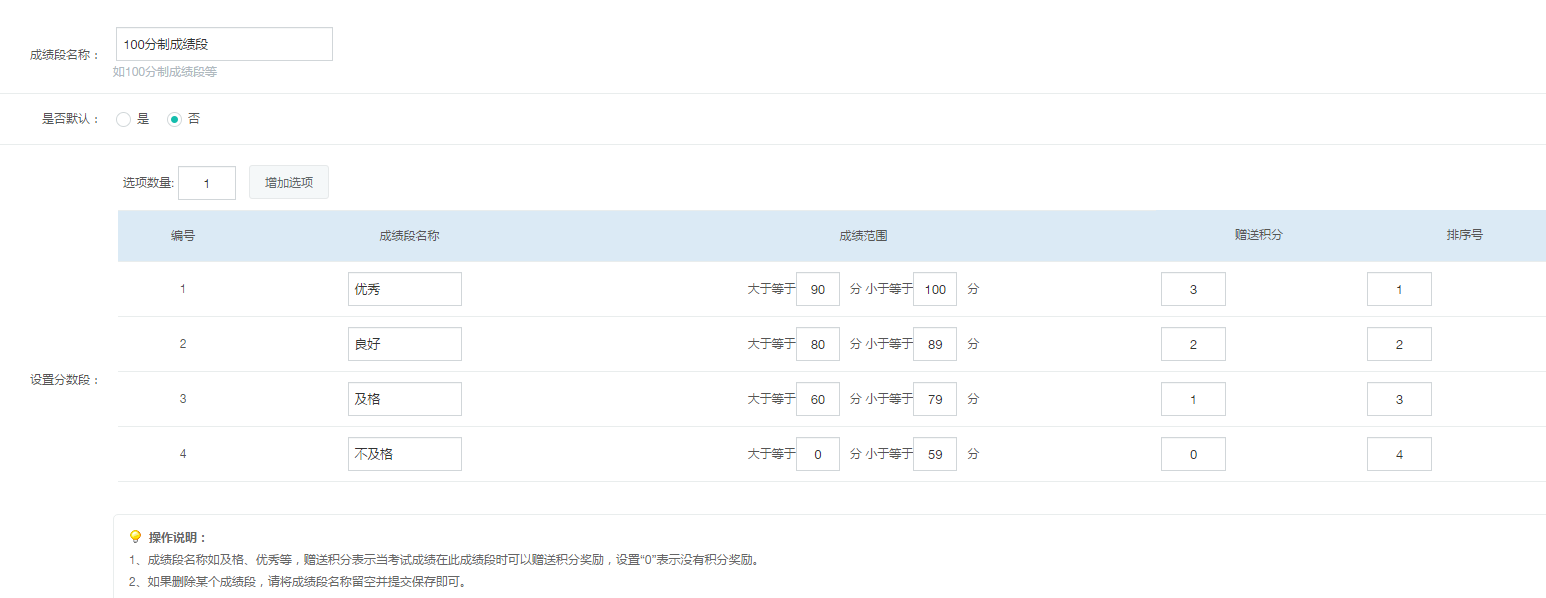Click the 排序号 field for 及格 row
1546x598 pixels.
click(x=1399, y=399)
